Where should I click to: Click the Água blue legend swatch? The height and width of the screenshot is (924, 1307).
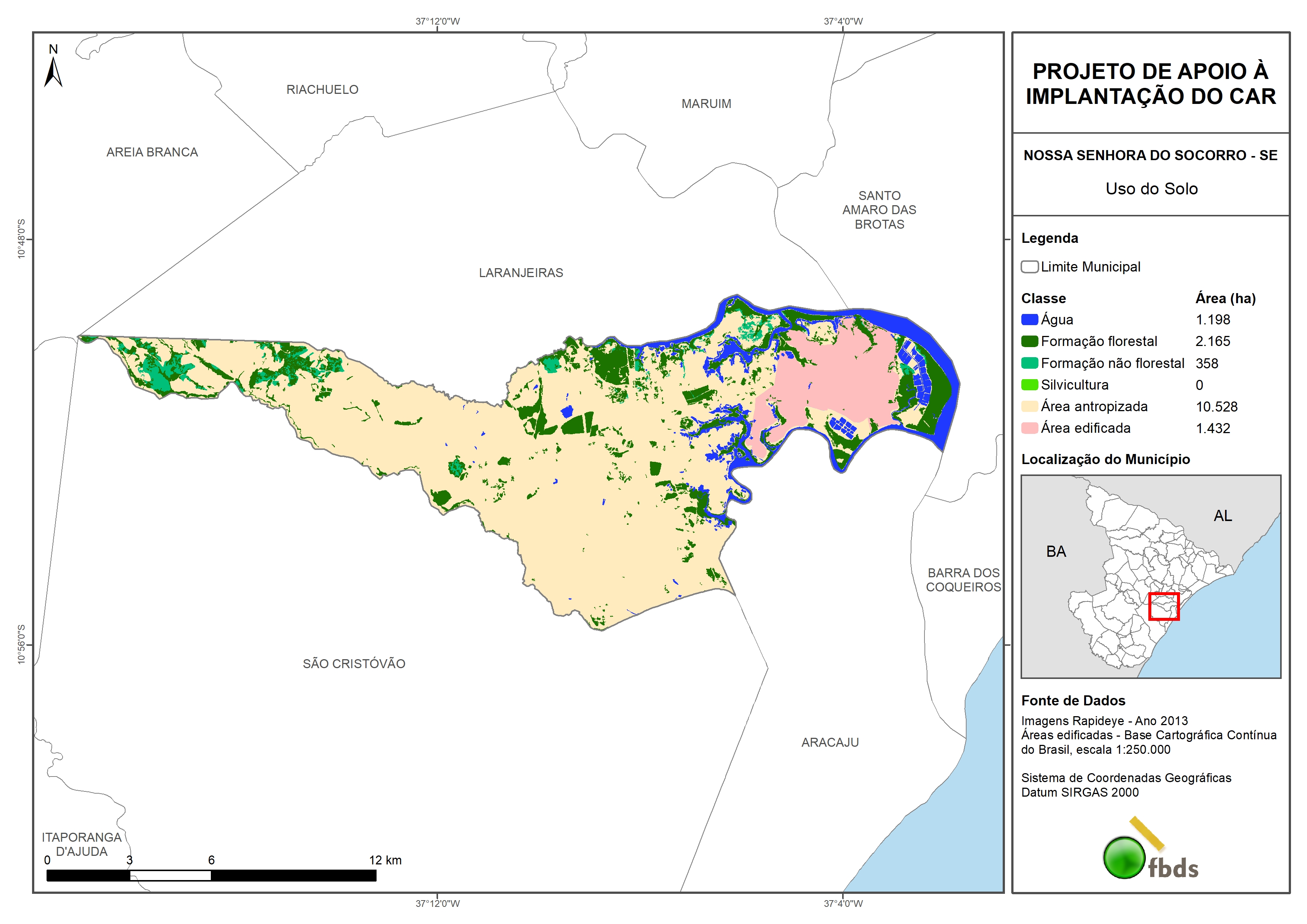[x=1029, y=320]
